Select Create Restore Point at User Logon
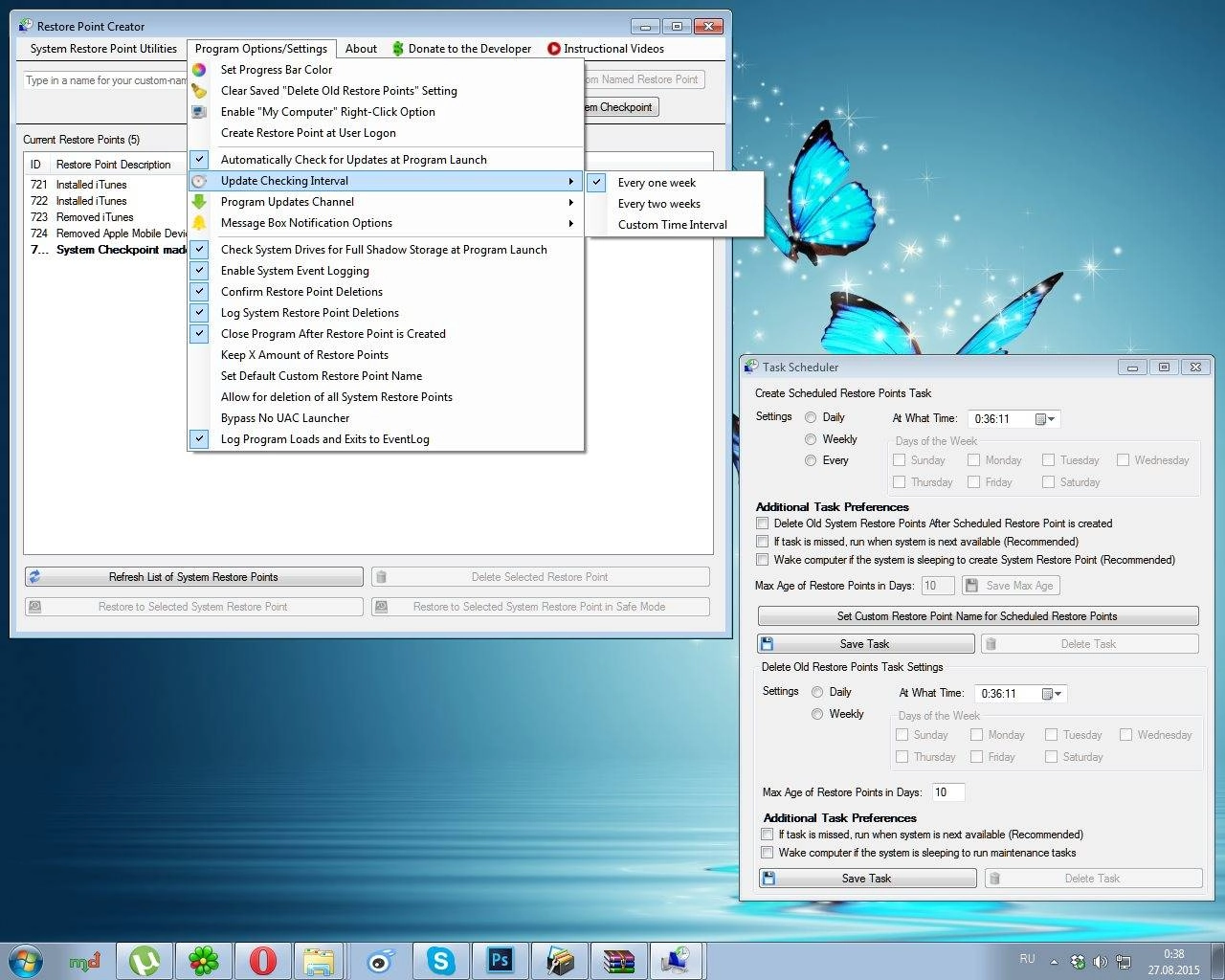1225x980 pixels. tap(386, 133)
